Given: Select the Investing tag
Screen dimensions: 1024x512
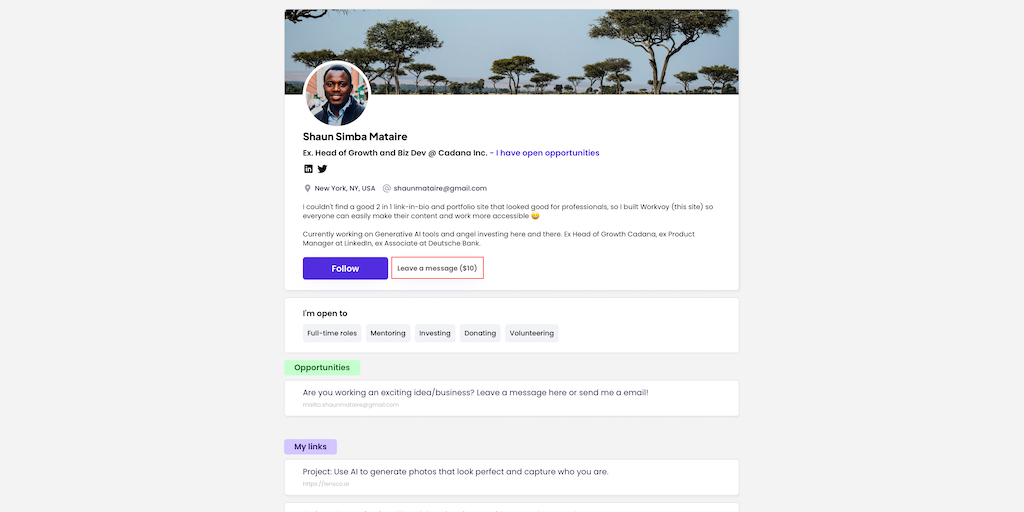Looking at the screenshot, I should click(x=435, y=333).
